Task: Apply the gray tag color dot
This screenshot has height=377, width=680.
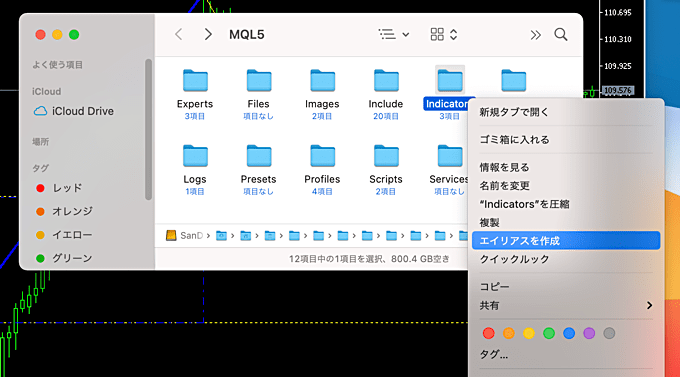Action: click(x=609, y=333)
